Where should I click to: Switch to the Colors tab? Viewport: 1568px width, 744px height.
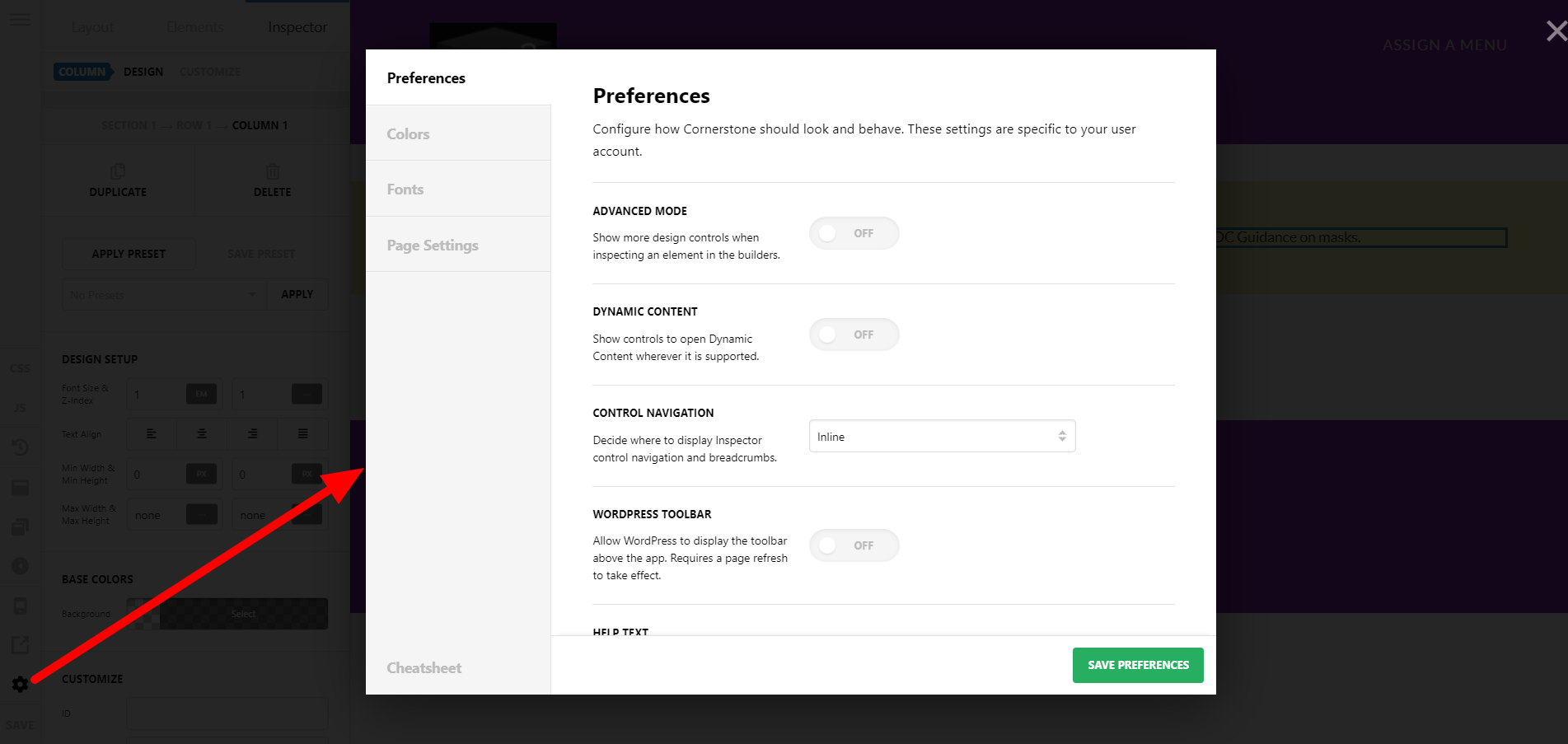click(458, 133)
